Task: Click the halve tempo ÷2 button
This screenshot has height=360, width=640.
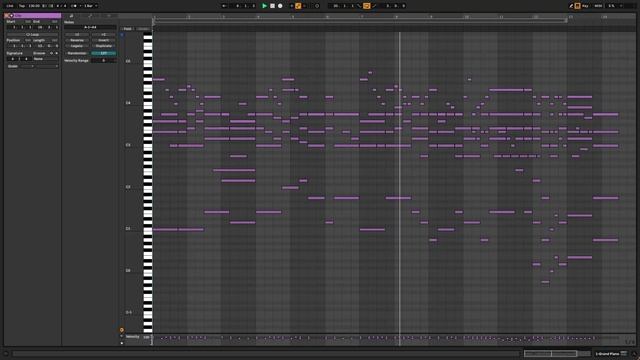Action: [77, 35]
